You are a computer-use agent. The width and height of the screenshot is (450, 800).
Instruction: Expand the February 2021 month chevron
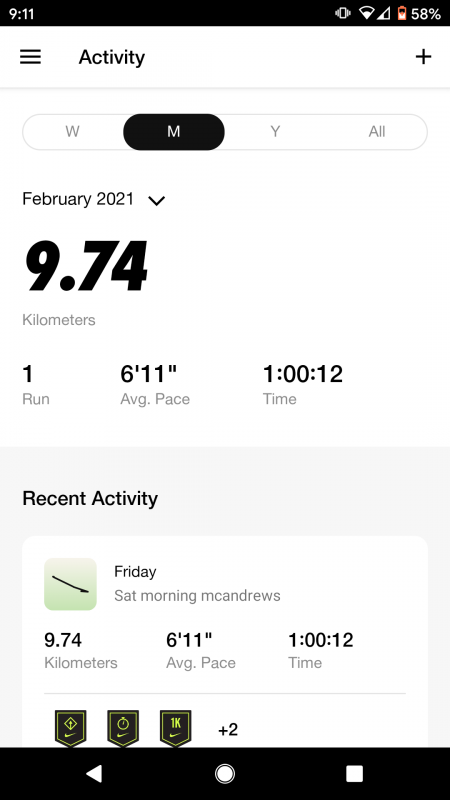coord(156,200)
